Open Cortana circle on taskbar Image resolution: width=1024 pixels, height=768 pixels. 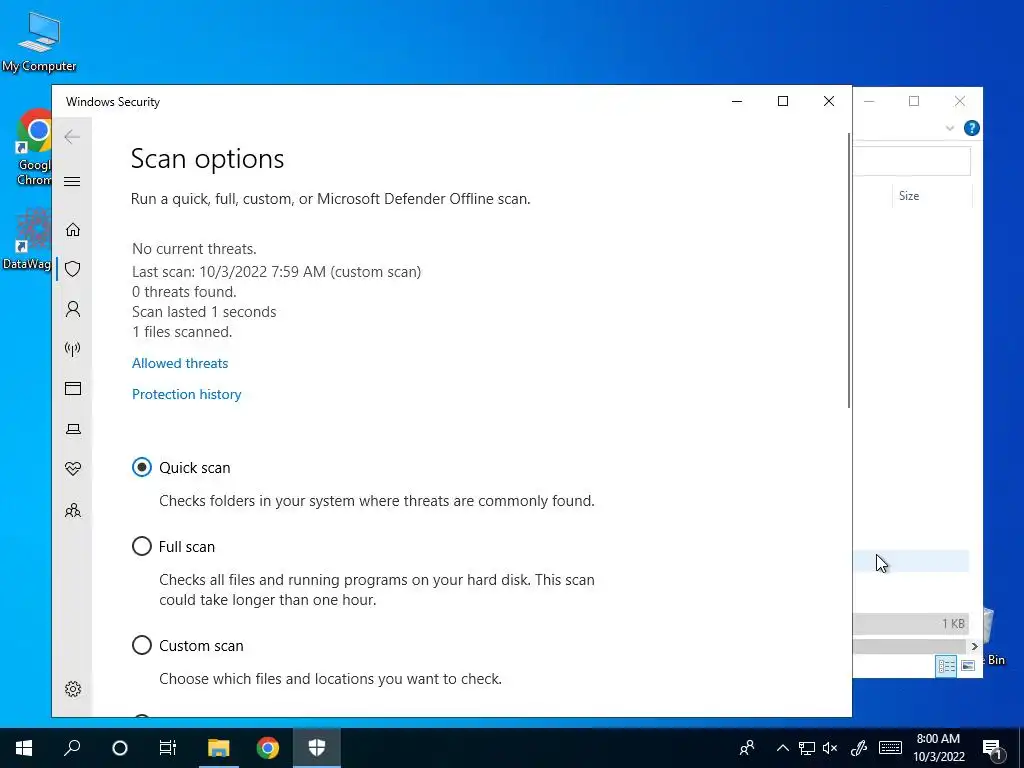coord(120,748)
